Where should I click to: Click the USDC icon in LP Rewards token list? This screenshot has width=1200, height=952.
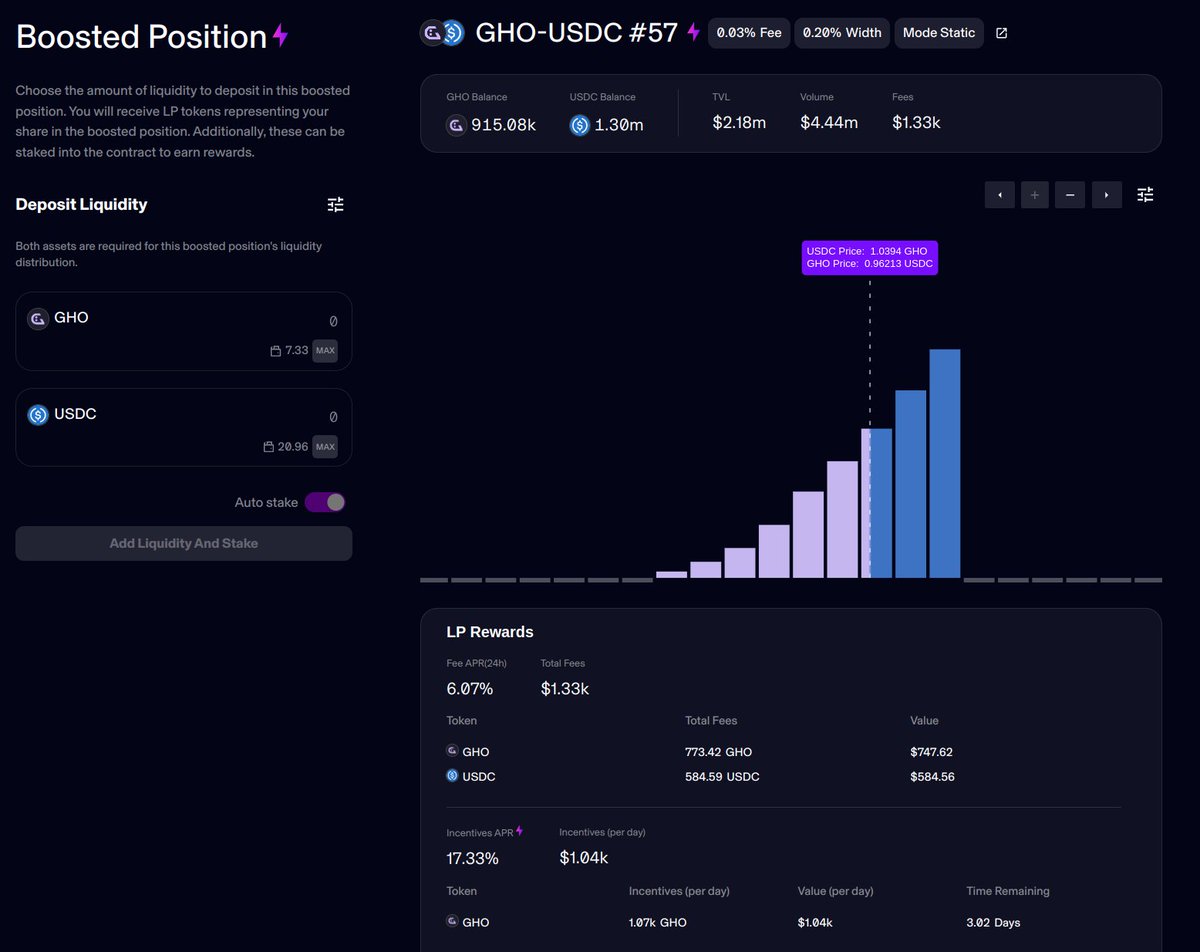tap(452, 776)
